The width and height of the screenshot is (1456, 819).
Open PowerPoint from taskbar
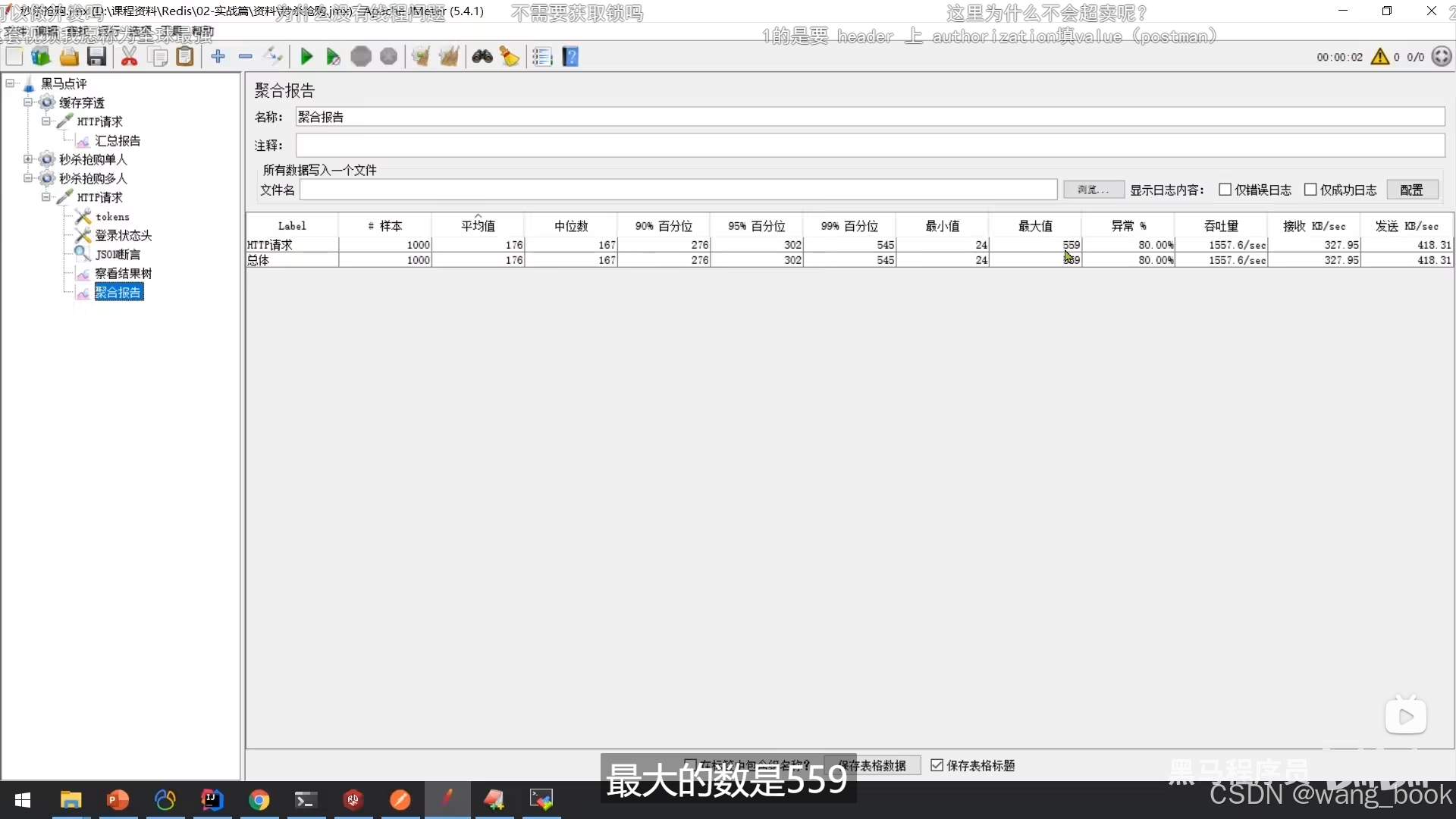118,800
